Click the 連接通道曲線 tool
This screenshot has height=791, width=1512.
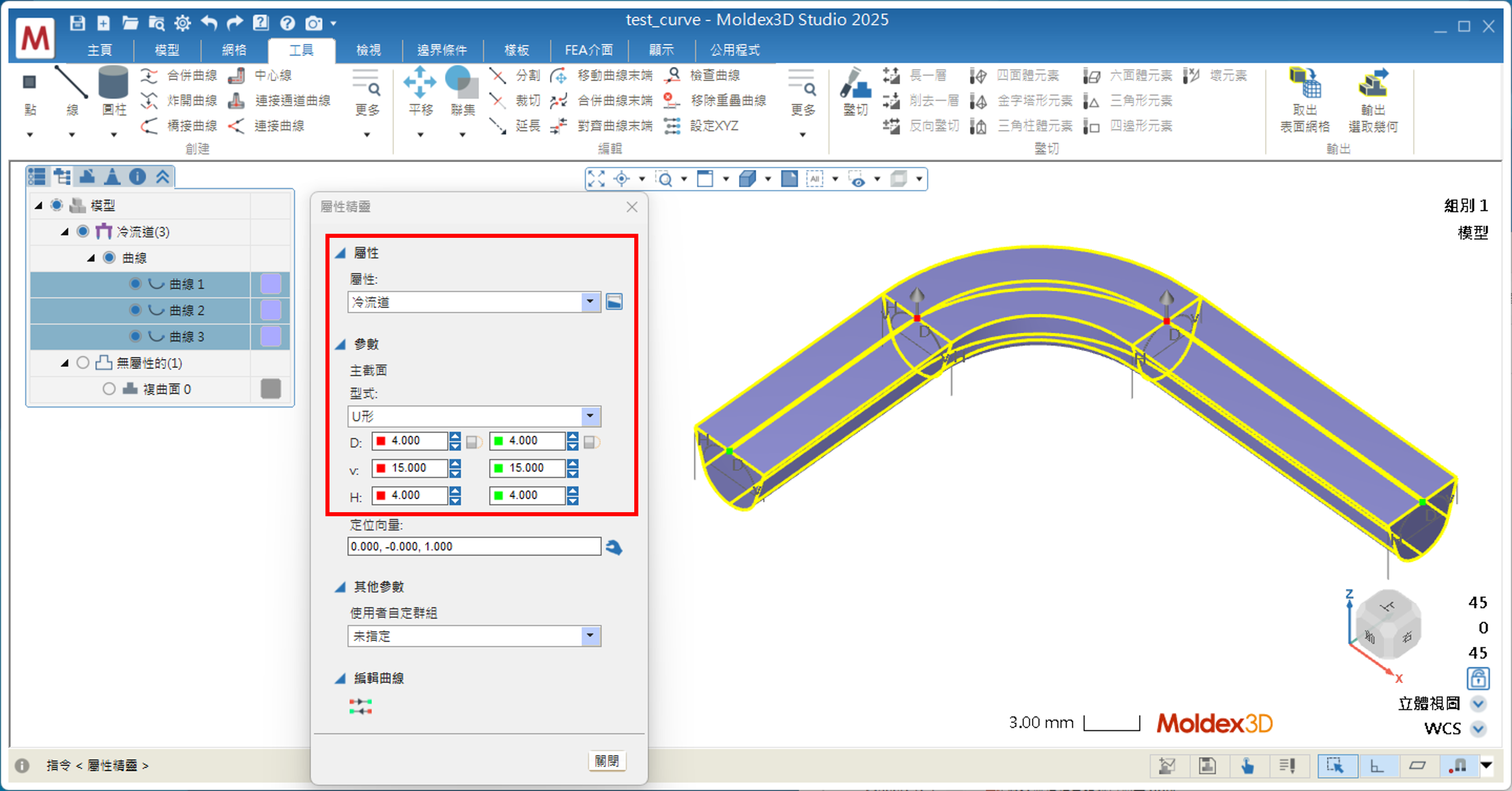click(x=279, y=100)
